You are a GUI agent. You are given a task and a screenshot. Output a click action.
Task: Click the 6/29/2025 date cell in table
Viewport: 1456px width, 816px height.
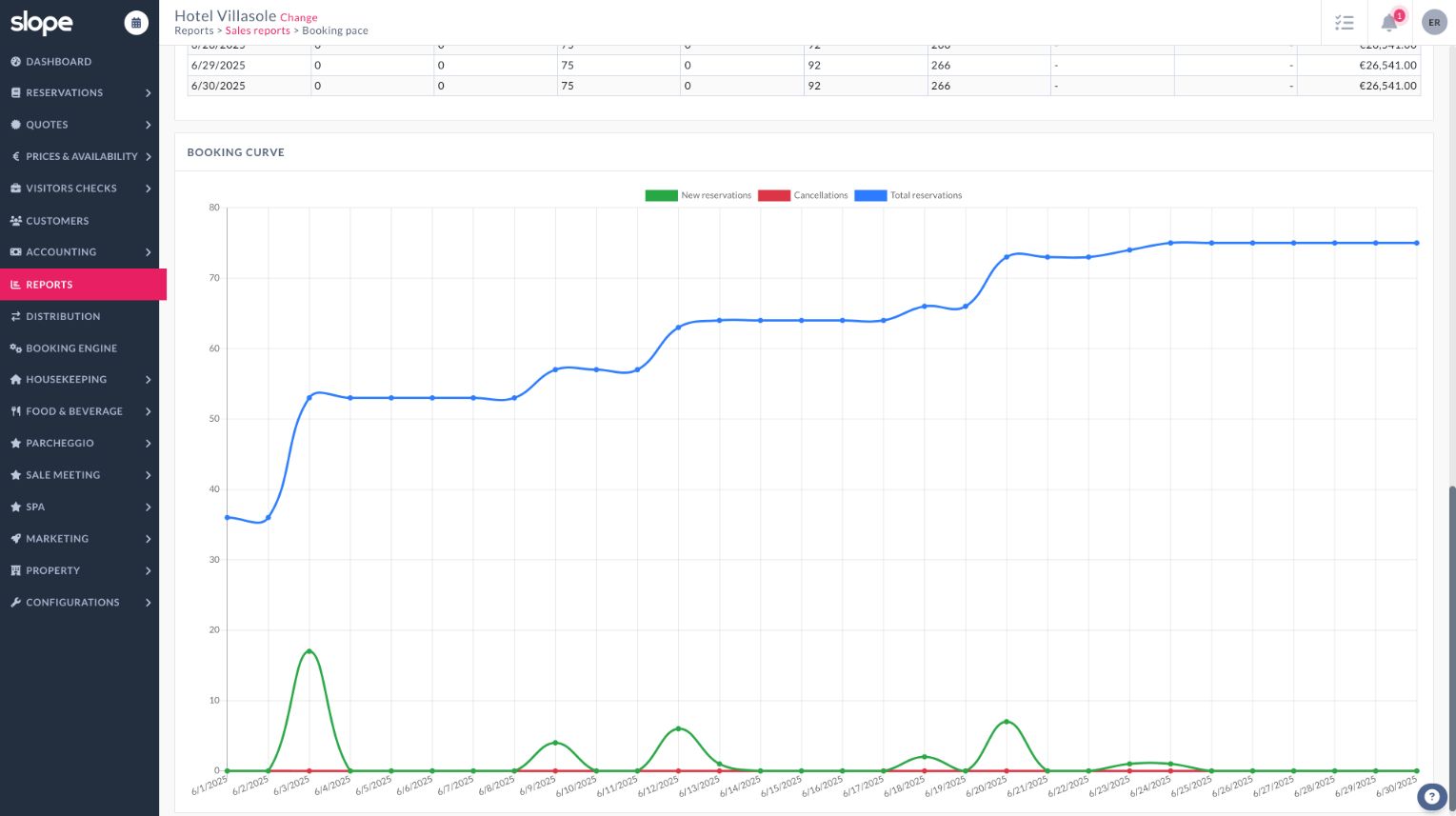click(249, 66)
